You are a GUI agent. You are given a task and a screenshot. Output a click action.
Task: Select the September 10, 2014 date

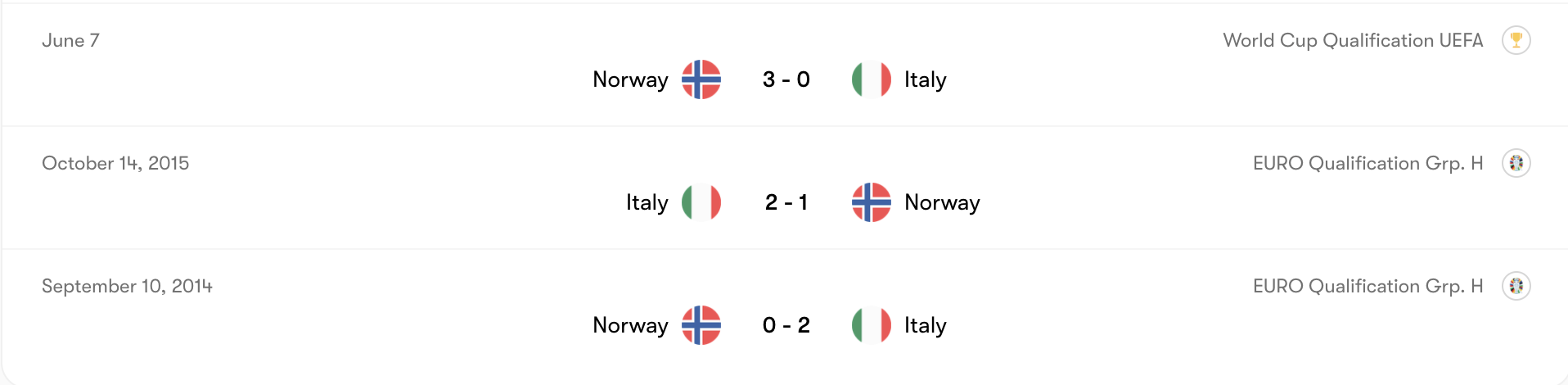click(x=127, y=286)
